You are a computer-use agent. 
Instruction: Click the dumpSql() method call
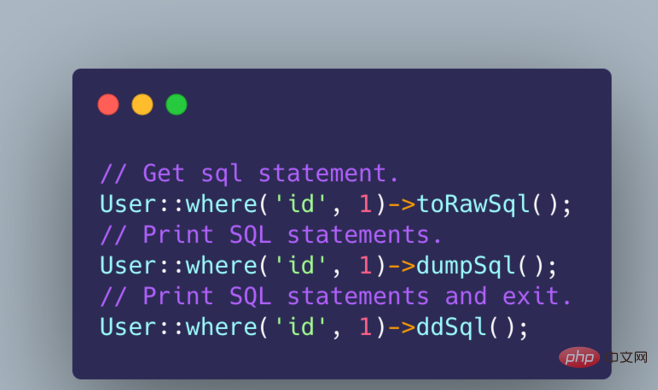pos(486,266)
